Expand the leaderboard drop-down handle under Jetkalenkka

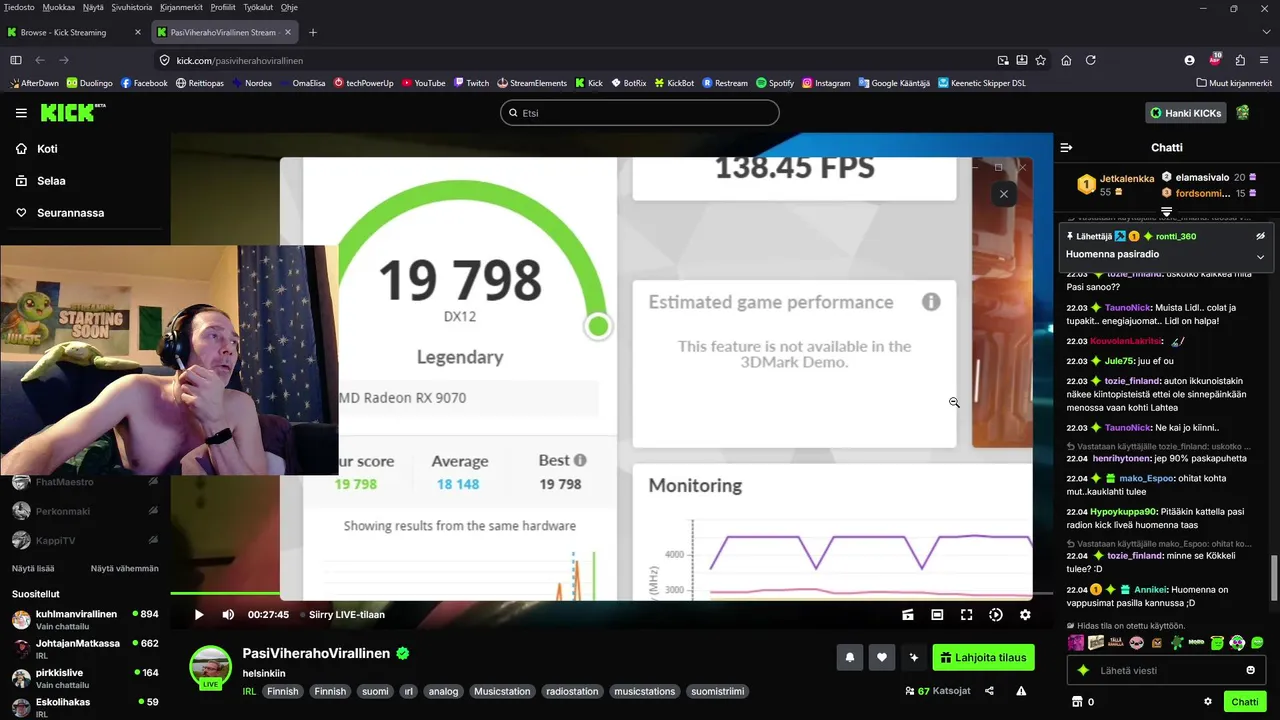(x=1166, y=211)
